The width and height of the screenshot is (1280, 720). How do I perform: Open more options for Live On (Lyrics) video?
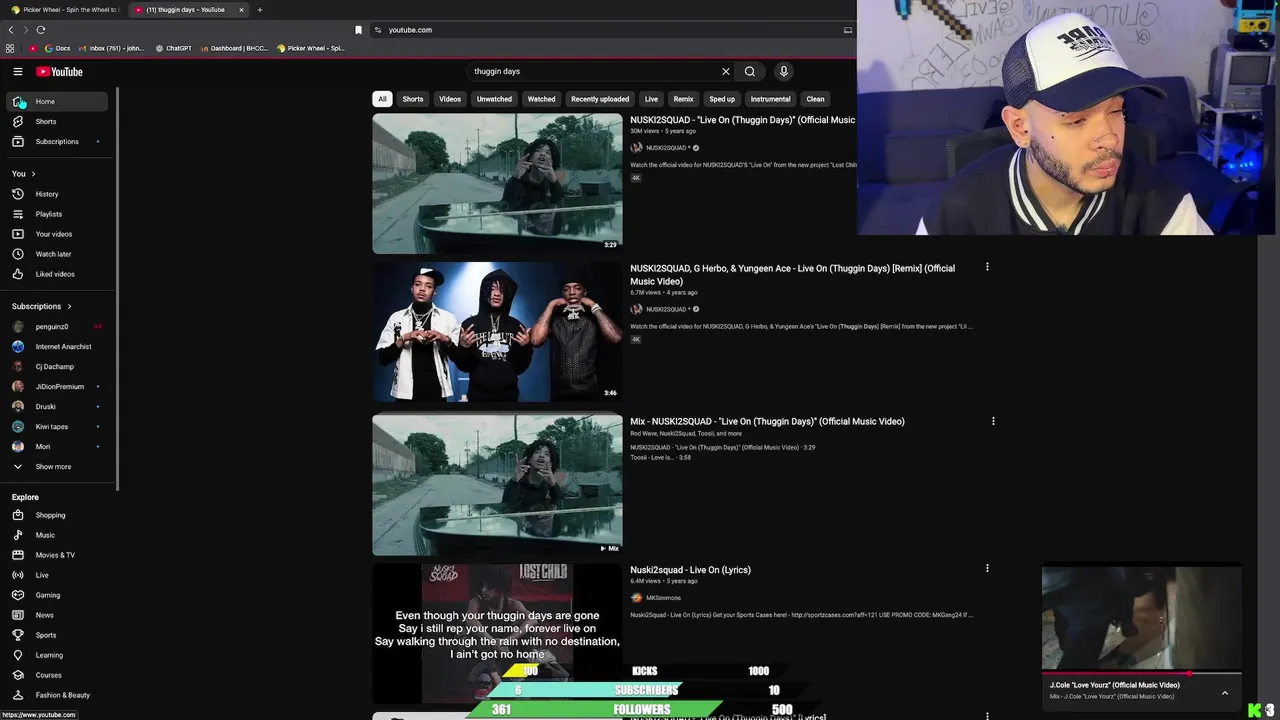point(987,568)
